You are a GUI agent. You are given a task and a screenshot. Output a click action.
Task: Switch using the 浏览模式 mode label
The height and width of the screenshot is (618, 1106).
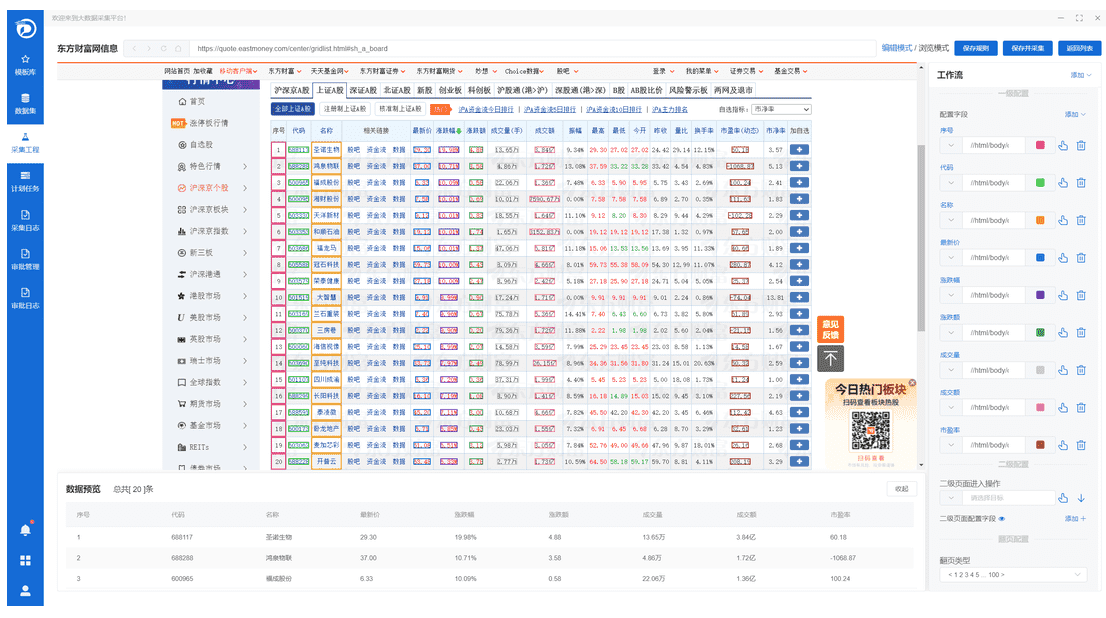pyautogui.click(x=933, y=48)
